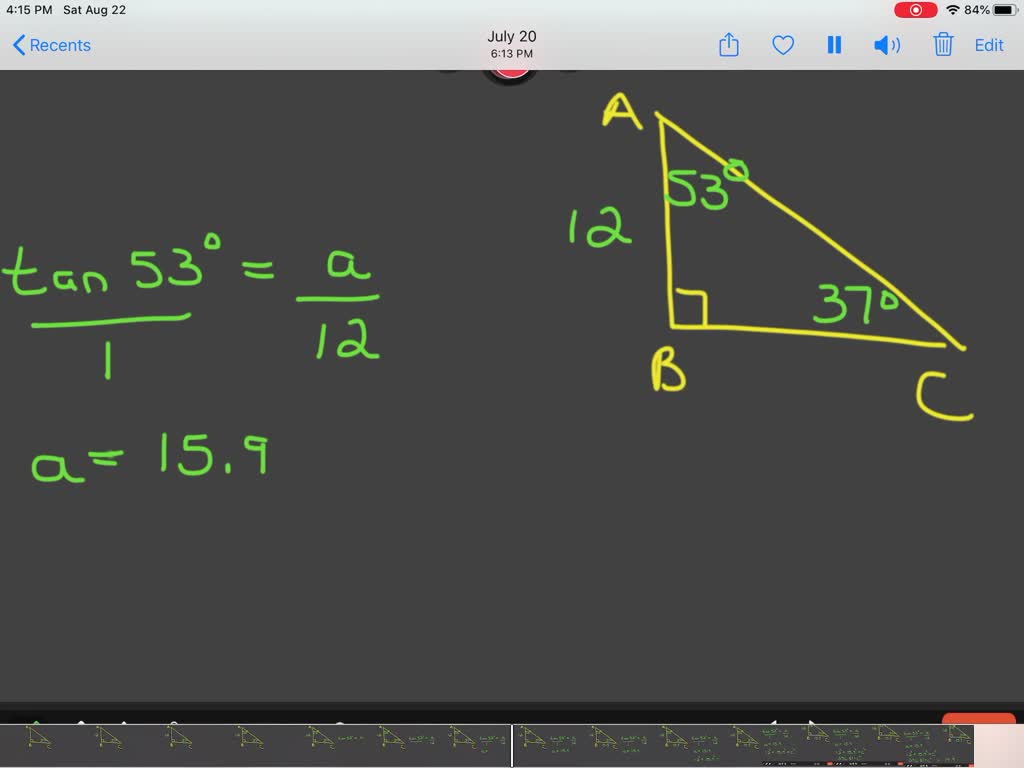Share the video
Viewport: 1024px width, 768px height.
coord(727,45)
